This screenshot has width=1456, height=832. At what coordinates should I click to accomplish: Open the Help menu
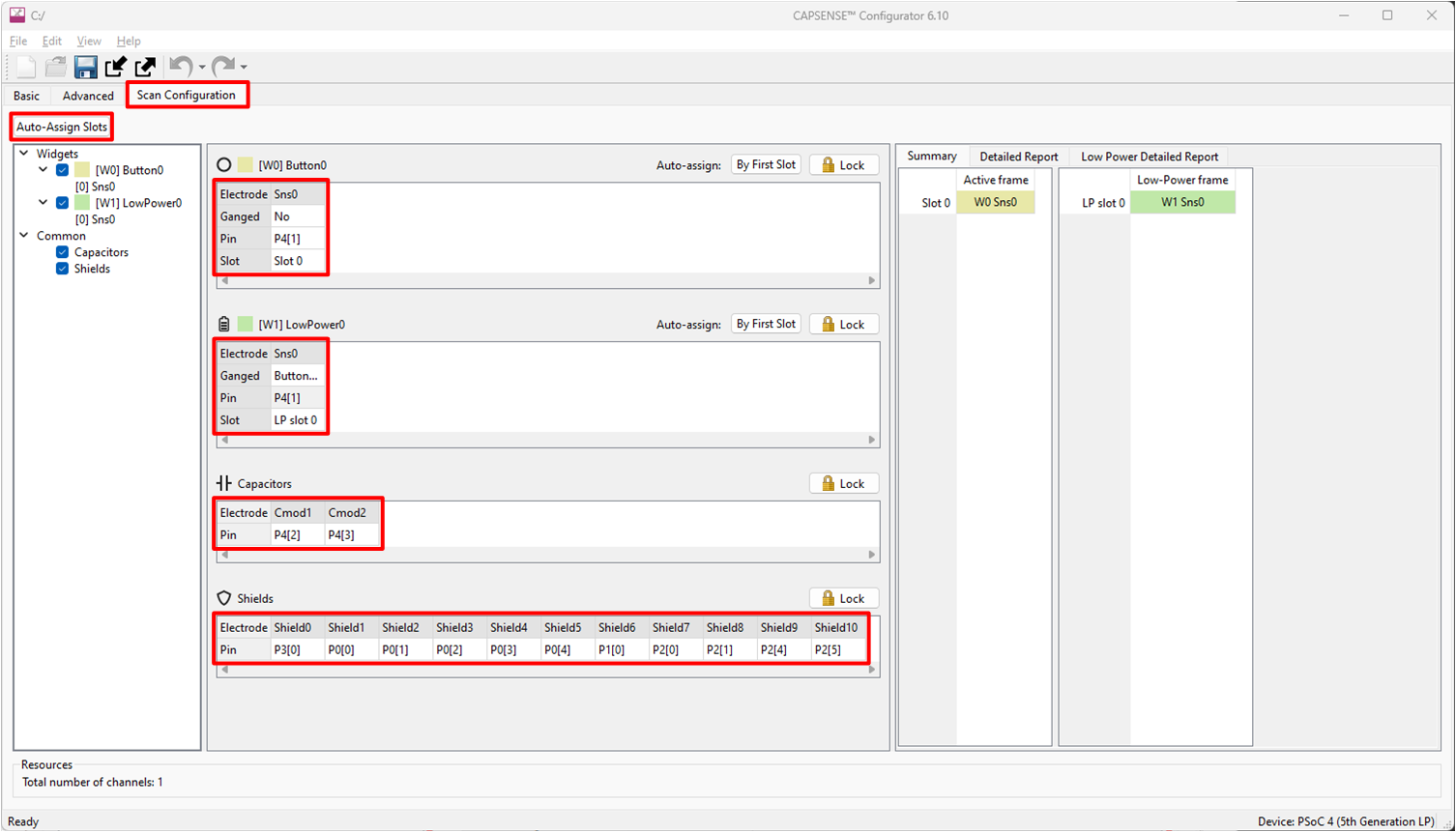(x=129, y=42)
